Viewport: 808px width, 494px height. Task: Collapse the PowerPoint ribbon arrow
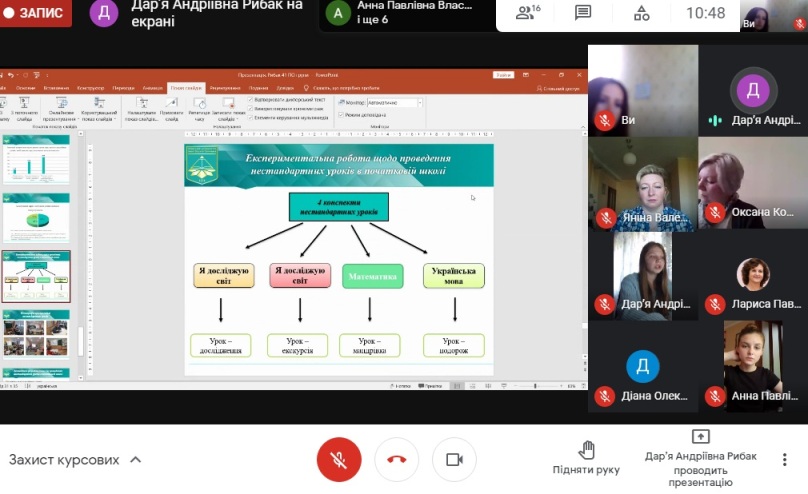583,126
